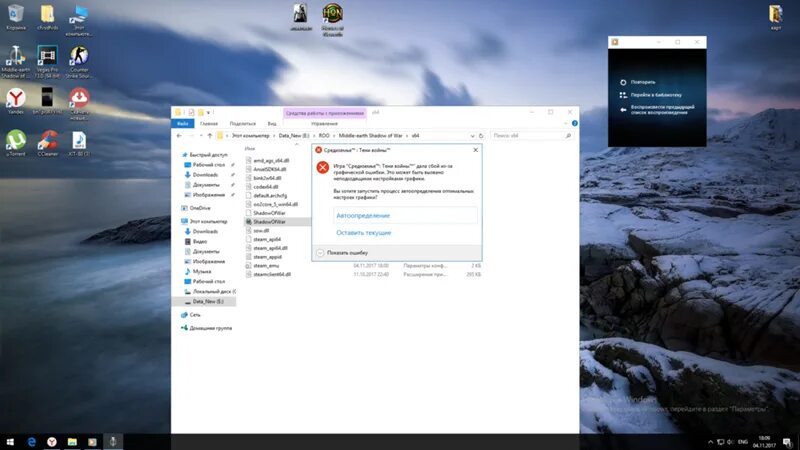Select the Middle-earth Shadow of War breadcrumb
The width and height of the screenshot is (800, 450).
coord(370,136)
